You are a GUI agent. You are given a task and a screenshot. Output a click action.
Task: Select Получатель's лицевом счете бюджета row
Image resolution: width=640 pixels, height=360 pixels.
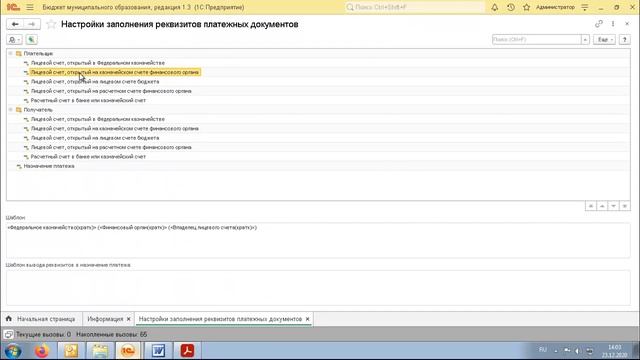point(318,138)
